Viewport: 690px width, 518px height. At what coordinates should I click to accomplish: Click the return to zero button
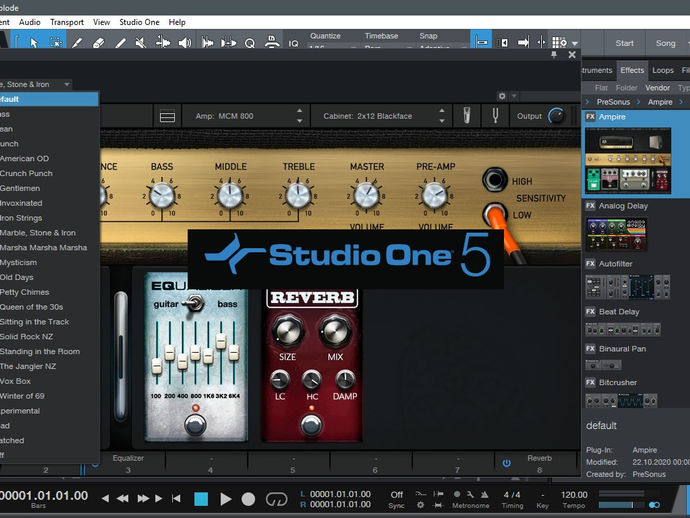click(176, 499)
